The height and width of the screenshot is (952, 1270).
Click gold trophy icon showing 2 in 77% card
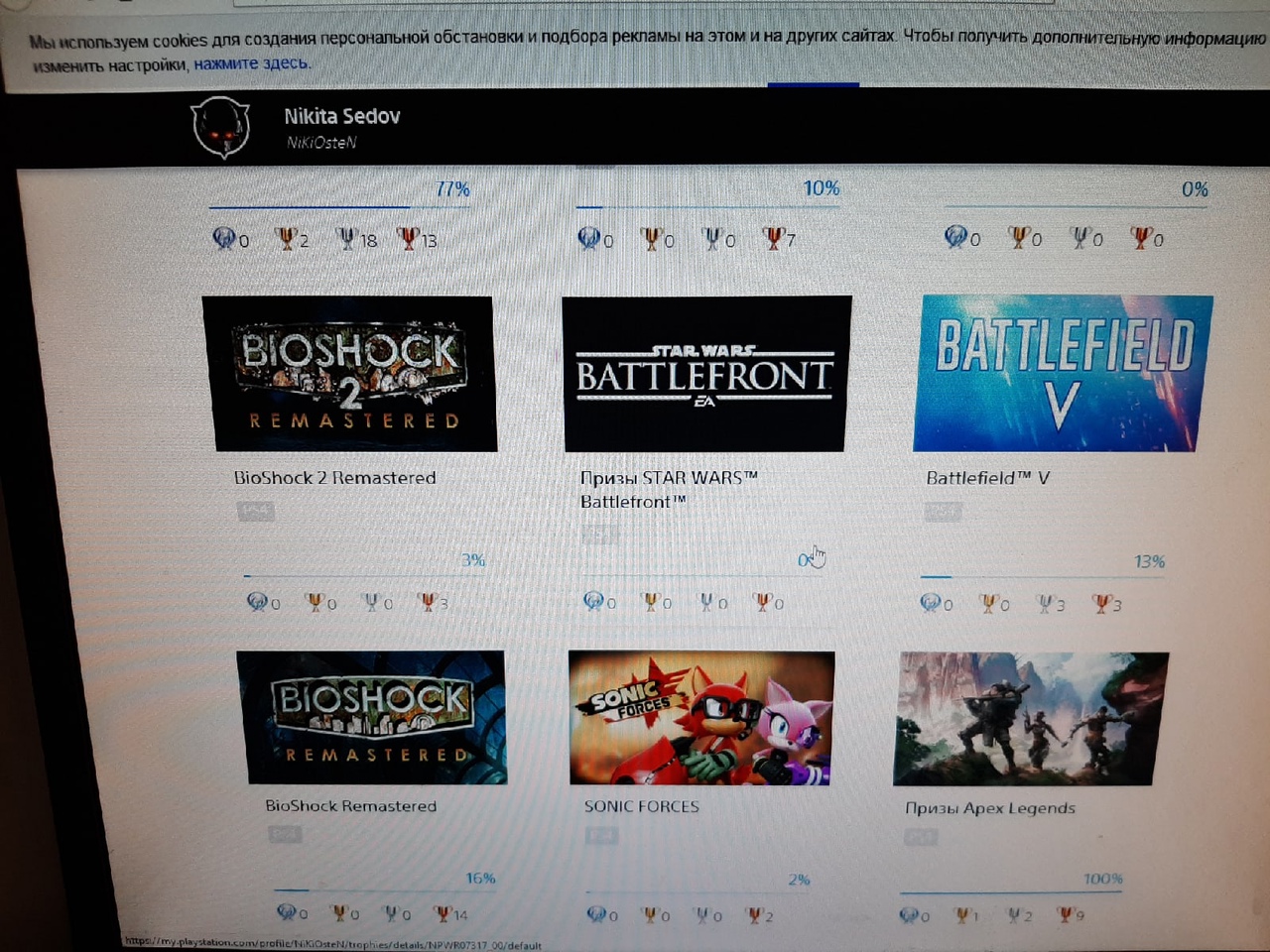tap(287, 238)
